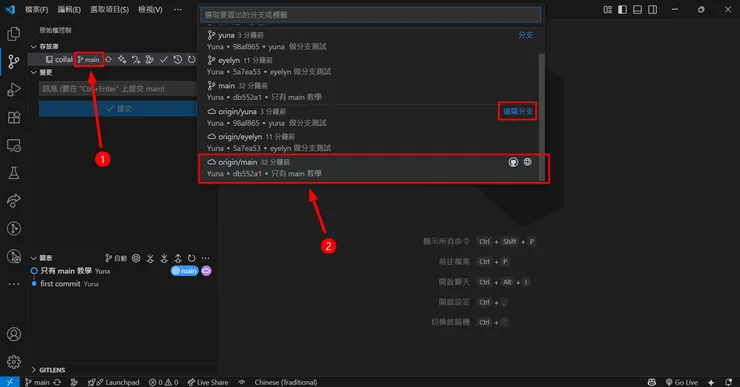The height and width of the screenshot is (387, 740).
Task: Open the Extensions view icon
Action: [x=14, y=117]
